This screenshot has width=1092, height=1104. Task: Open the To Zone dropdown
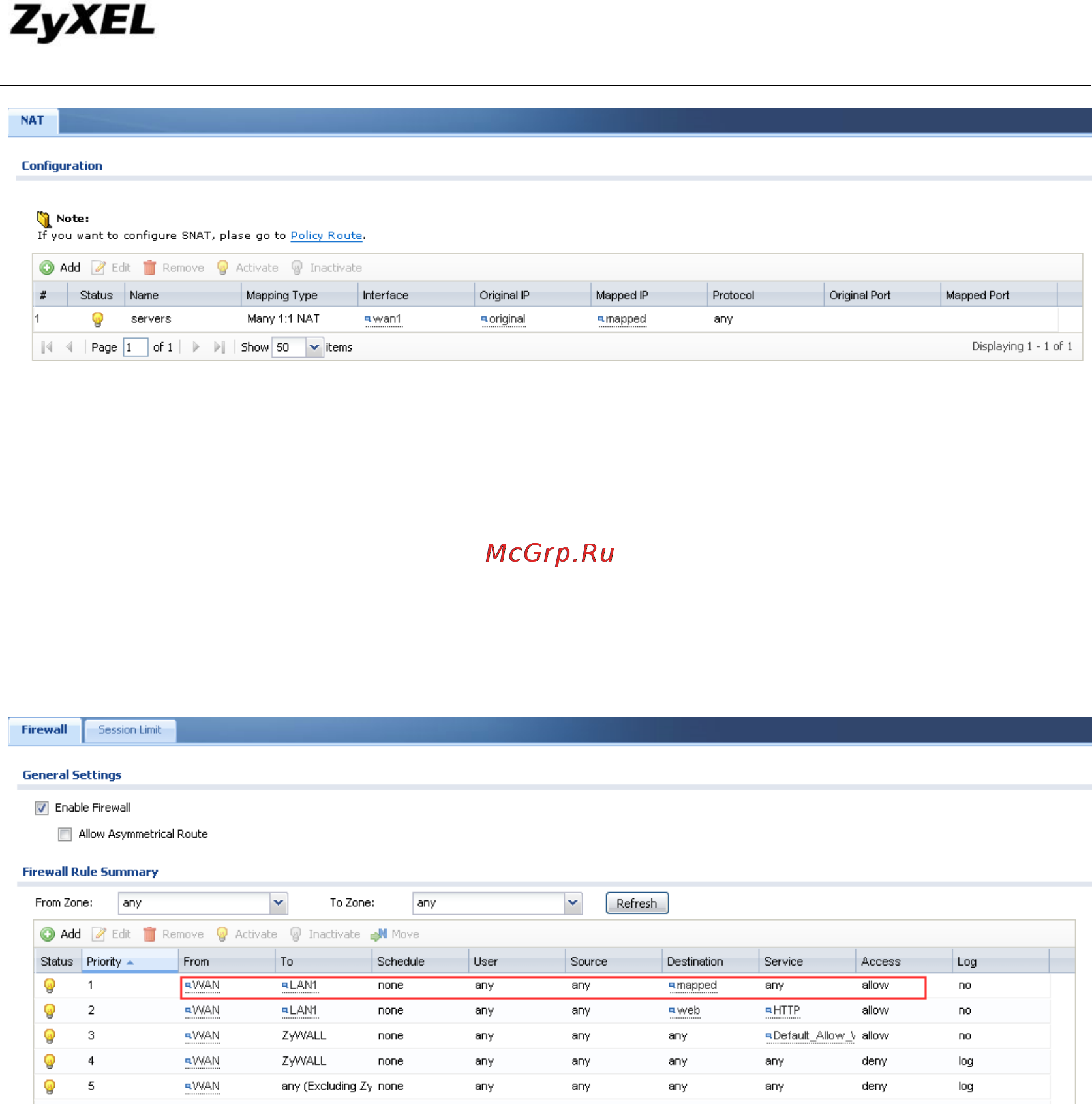click(573, 903)
